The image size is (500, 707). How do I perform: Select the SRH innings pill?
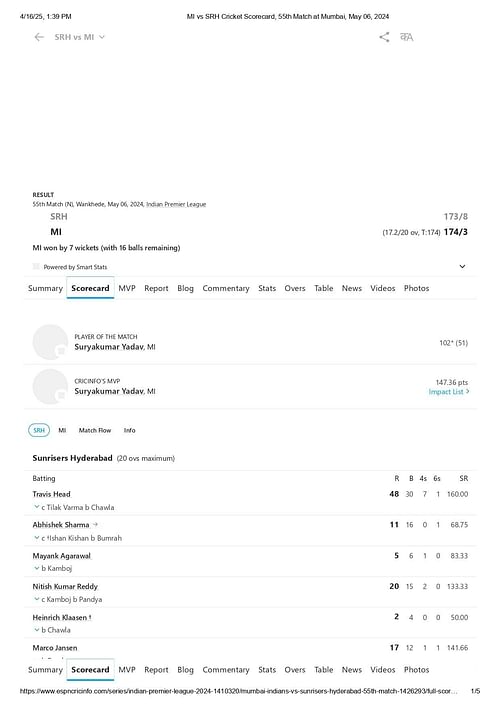coord(39,430)
